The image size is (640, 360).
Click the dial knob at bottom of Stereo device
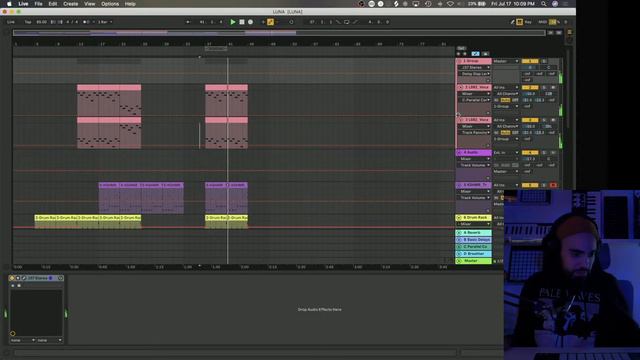pos(13,333)
